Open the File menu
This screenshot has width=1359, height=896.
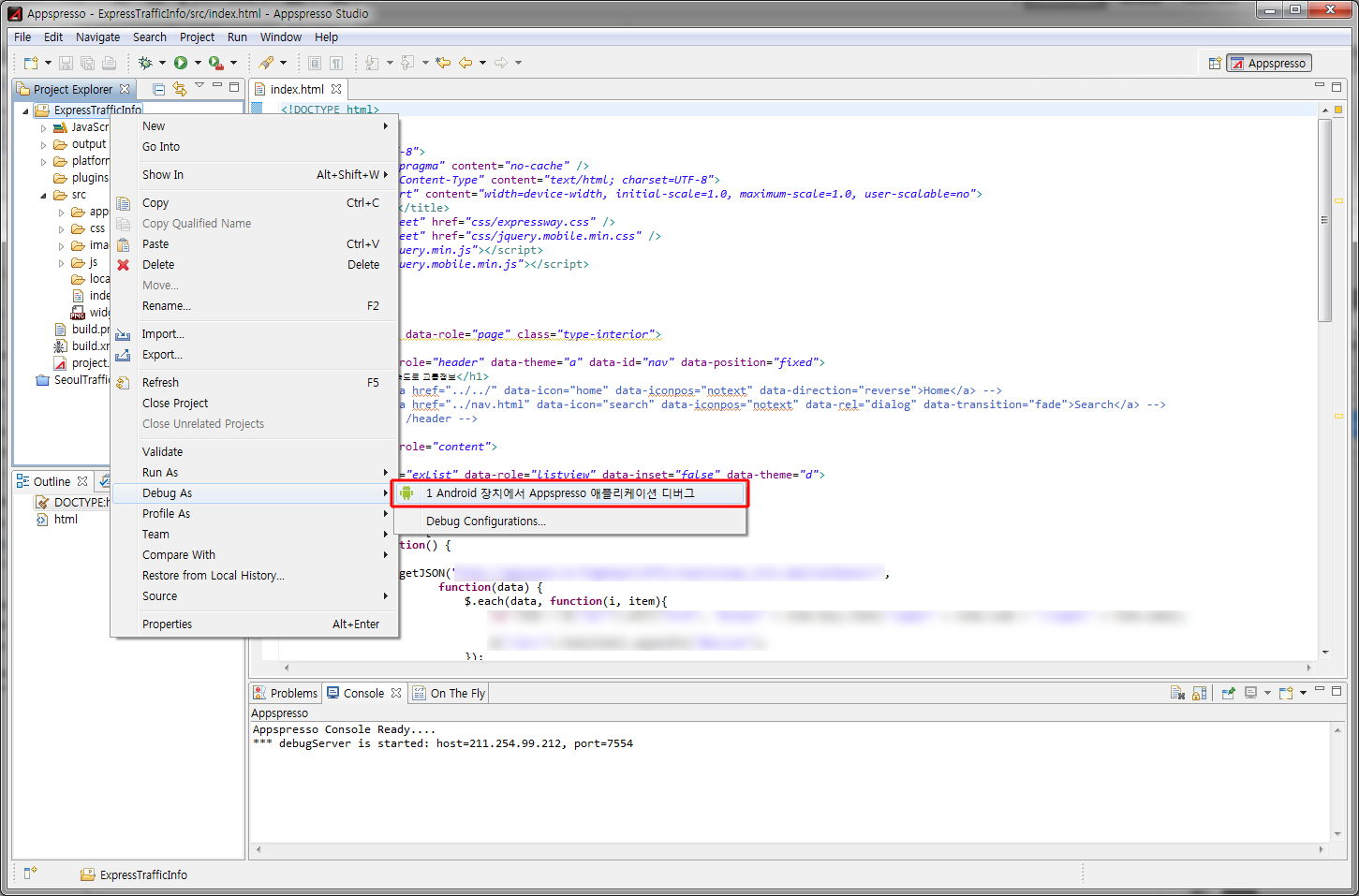click(x=22, y=37)
